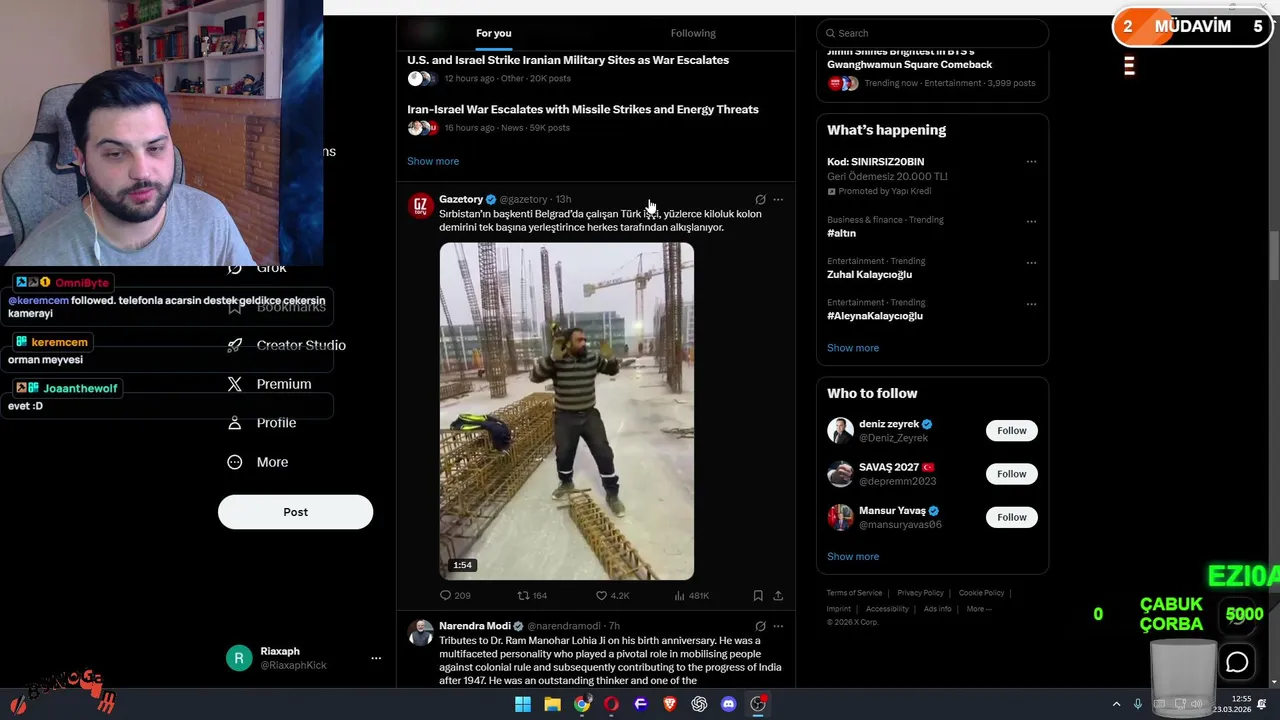The width and height of the screenshot is (1280, 720).
Task: Open Google Chrome from the taskbar
Action: point(582,704)
